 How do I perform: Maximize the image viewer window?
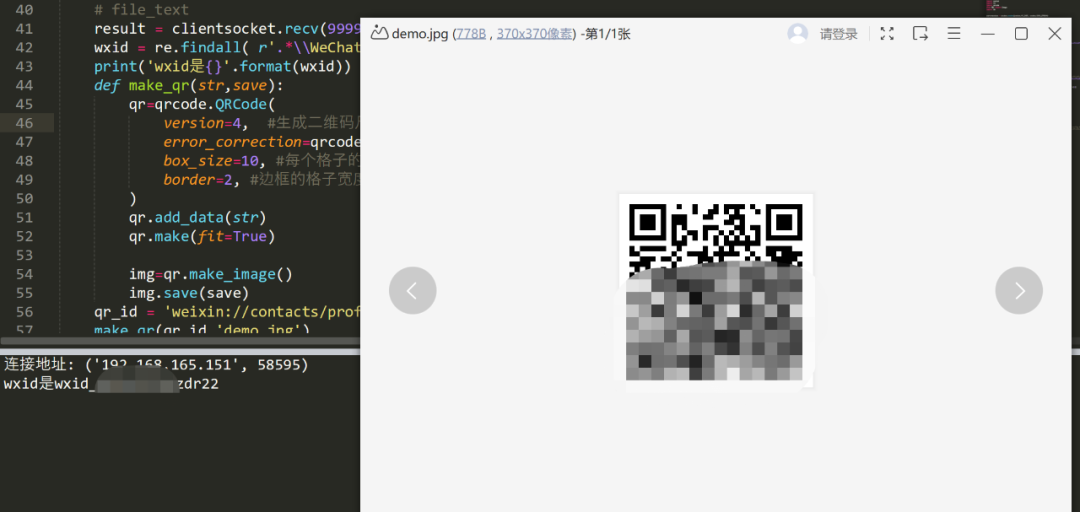click(x=1021, y=34)
